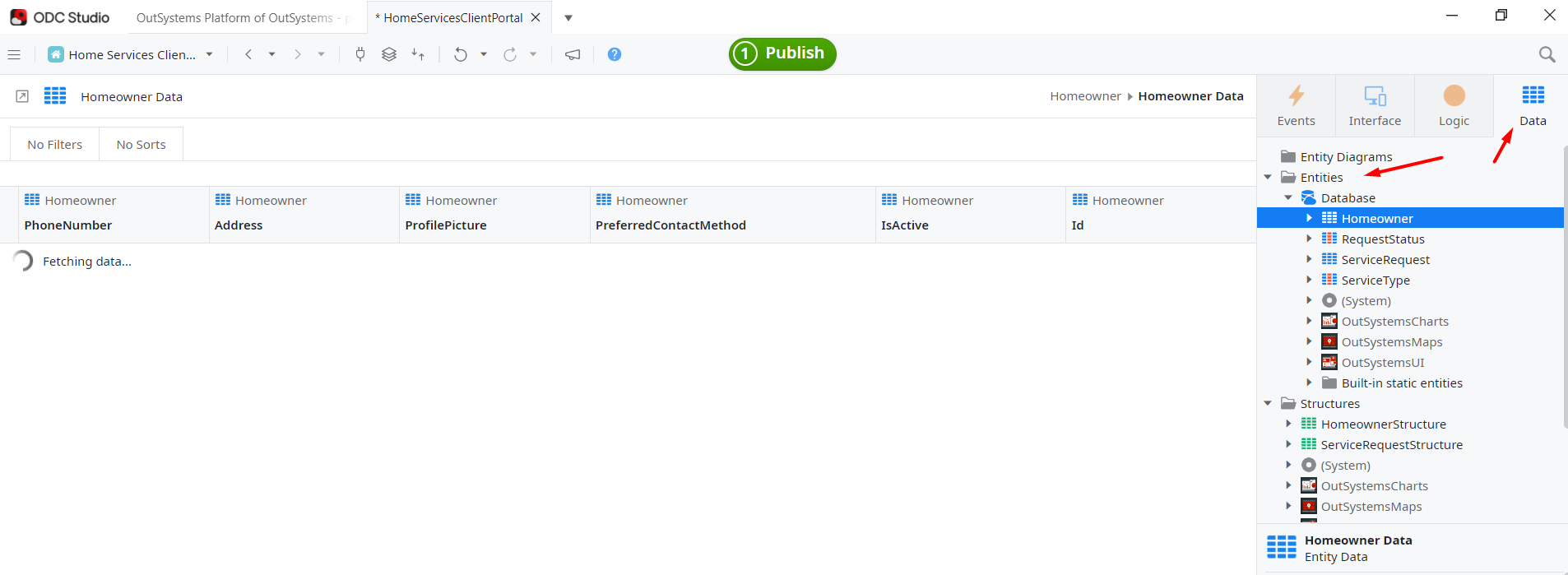
Task: Click the merge/compare arrows icon
Action: [x=418, y=54]
